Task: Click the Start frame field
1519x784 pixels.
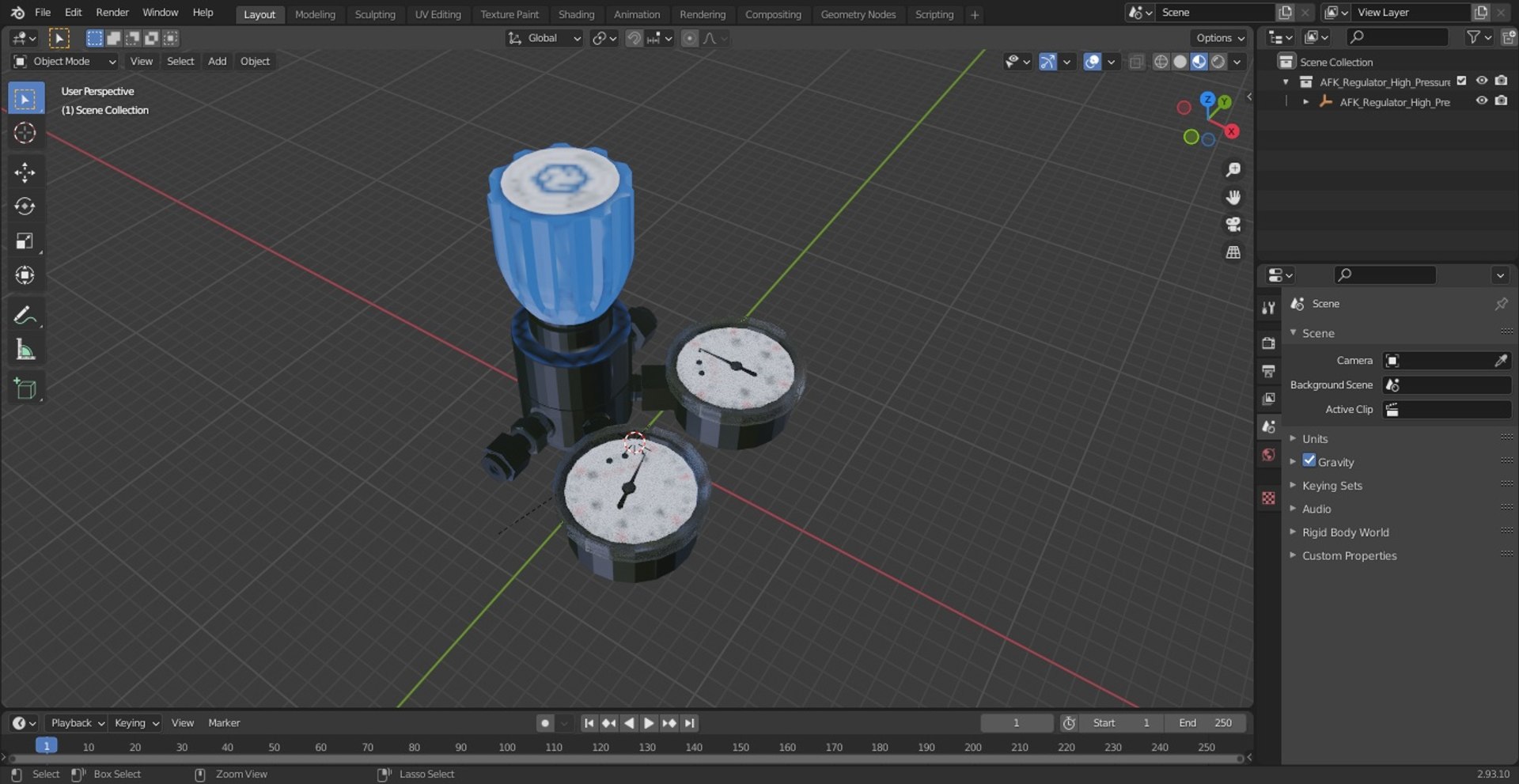Action: point(1122,723)
